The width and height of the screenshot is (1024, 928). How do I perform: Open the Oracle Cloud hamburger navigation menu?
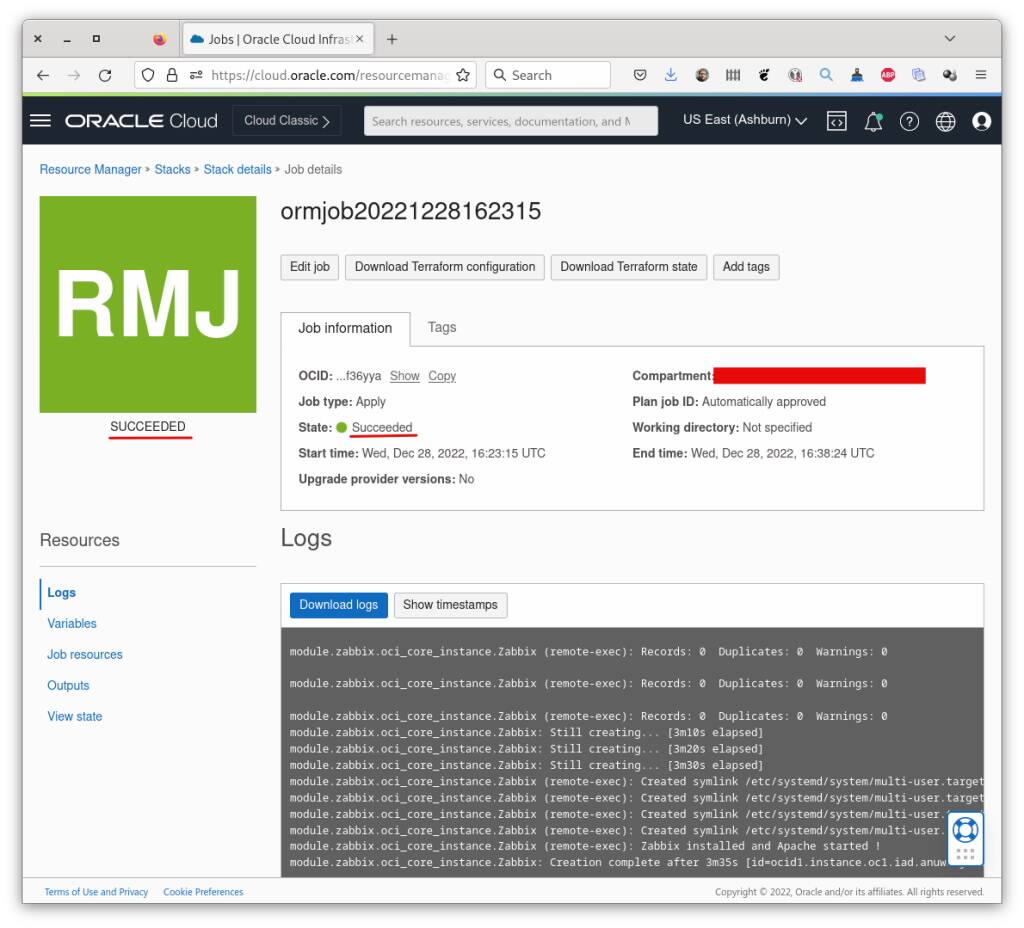[x=40, y=121]
